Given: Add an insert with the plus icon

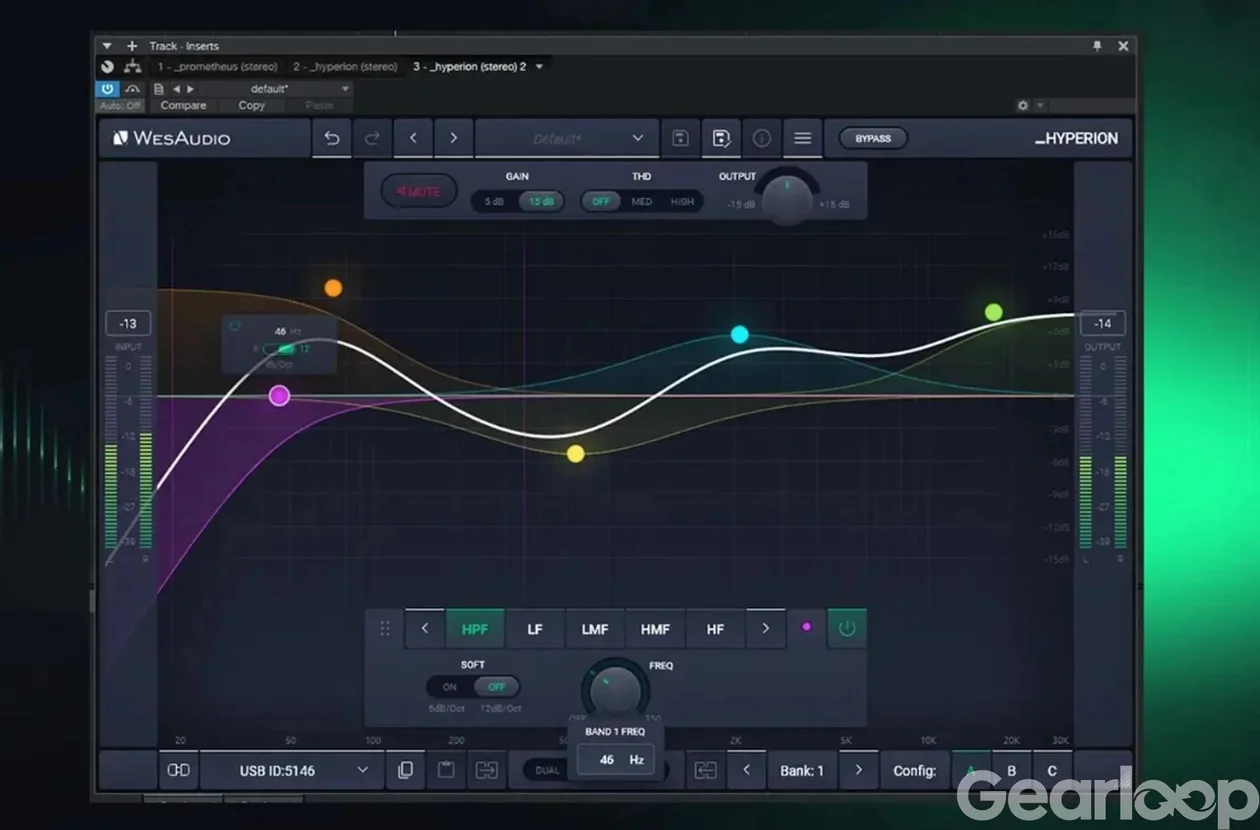Looking at the screenshot, I should click(x=131, y=46).
